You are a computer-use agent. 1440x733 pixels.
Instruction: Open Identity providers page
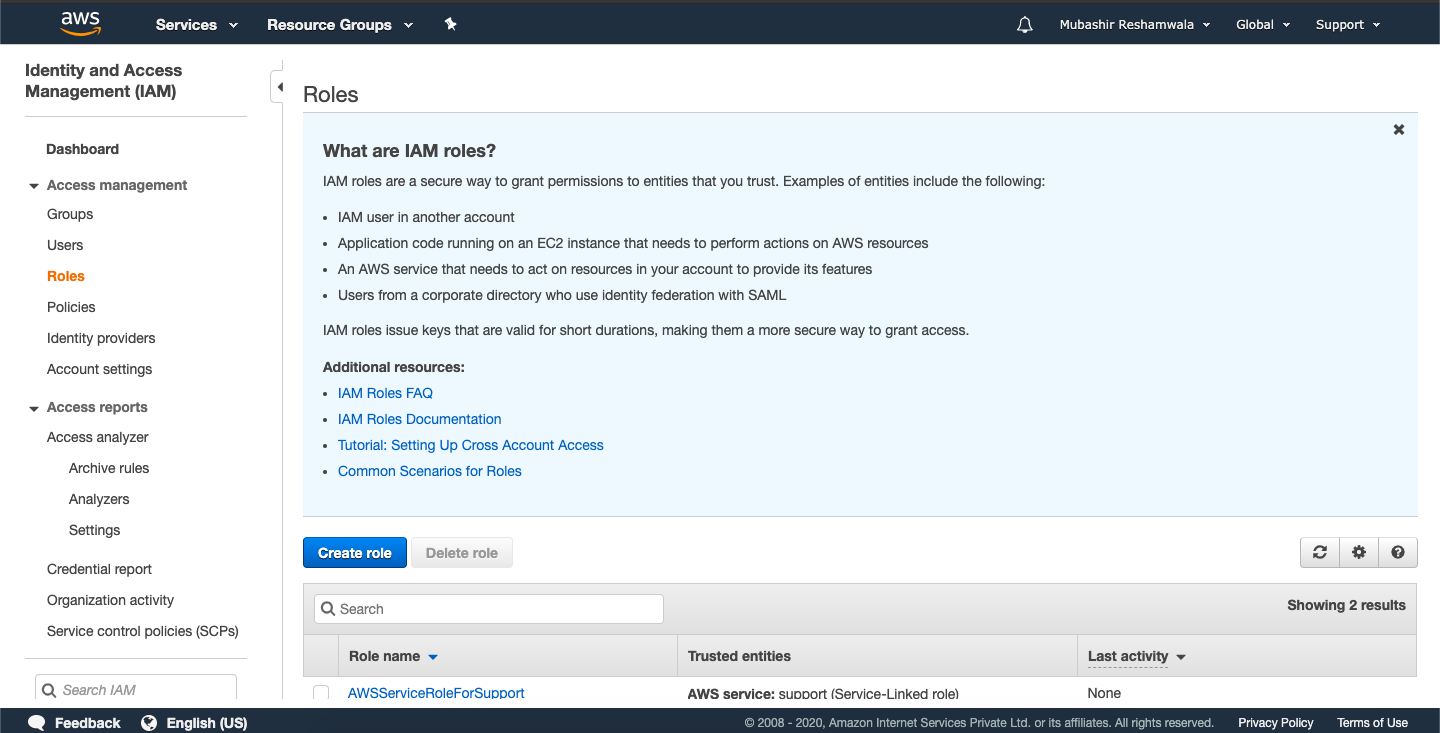(101, 338)
